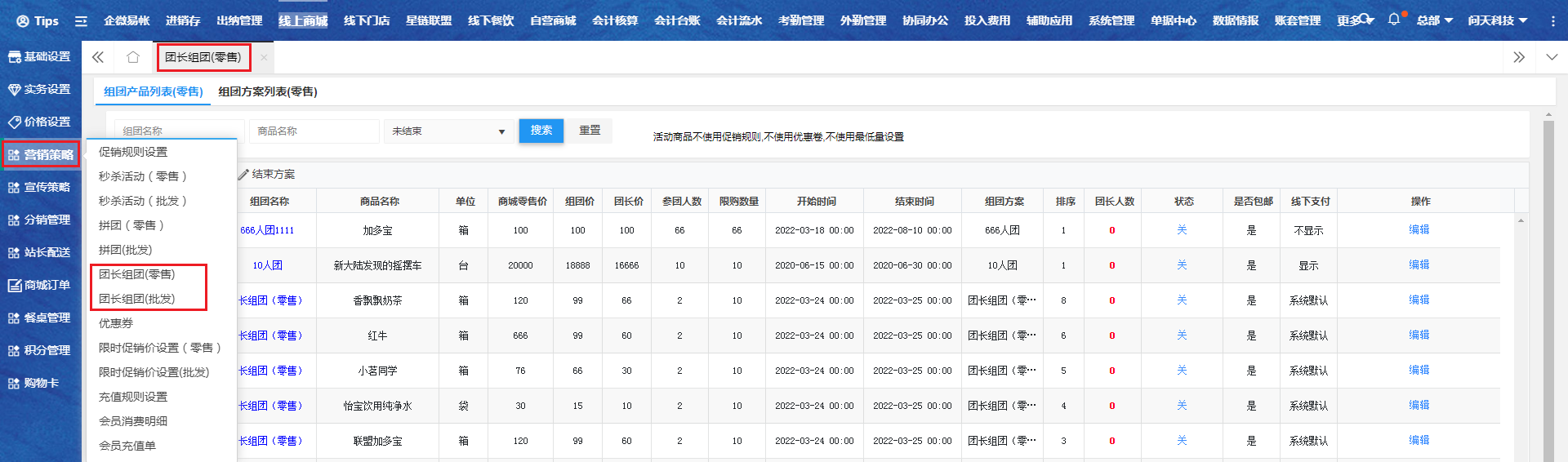Image resolution: width=1568 pixels, height=462 pixels.
Task: Open 商城订单 in the sidebar
Action: tap(40, 285)
